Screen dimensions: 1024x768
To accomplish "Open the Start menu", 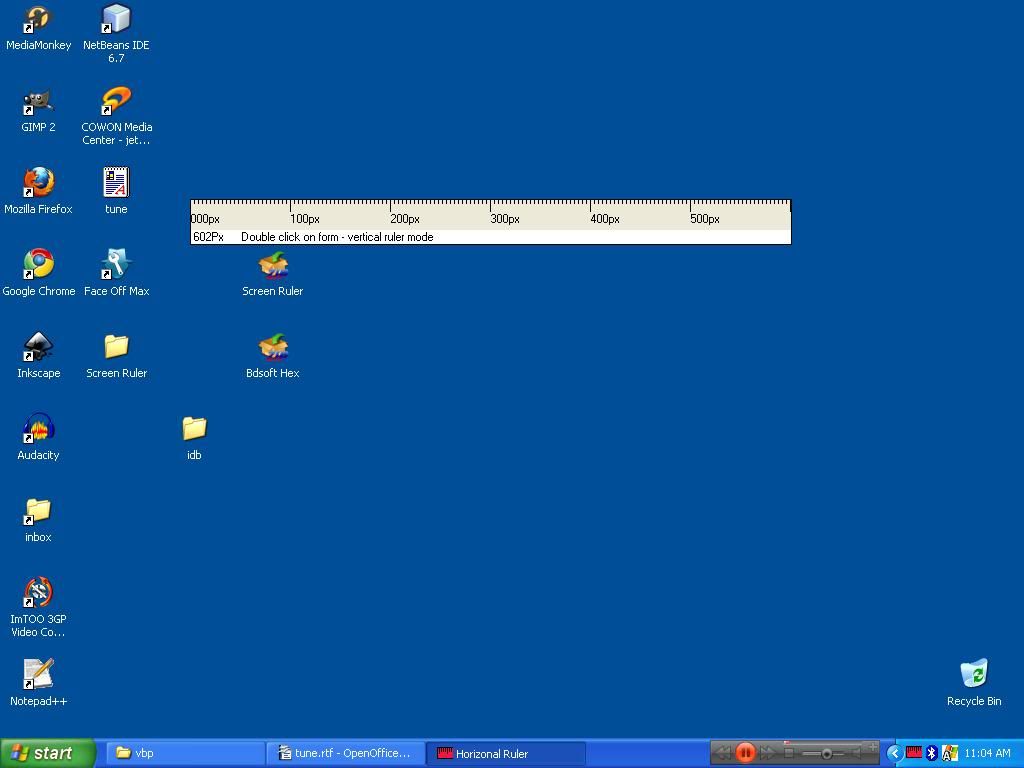I will (47, 753).
